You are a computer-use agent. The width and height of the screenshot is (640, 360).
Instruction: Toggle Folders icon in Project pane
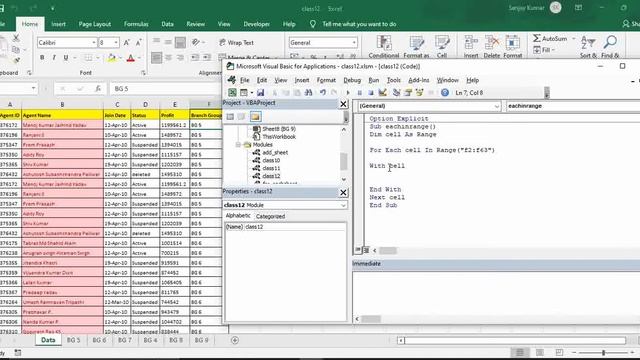coord(256,117)
